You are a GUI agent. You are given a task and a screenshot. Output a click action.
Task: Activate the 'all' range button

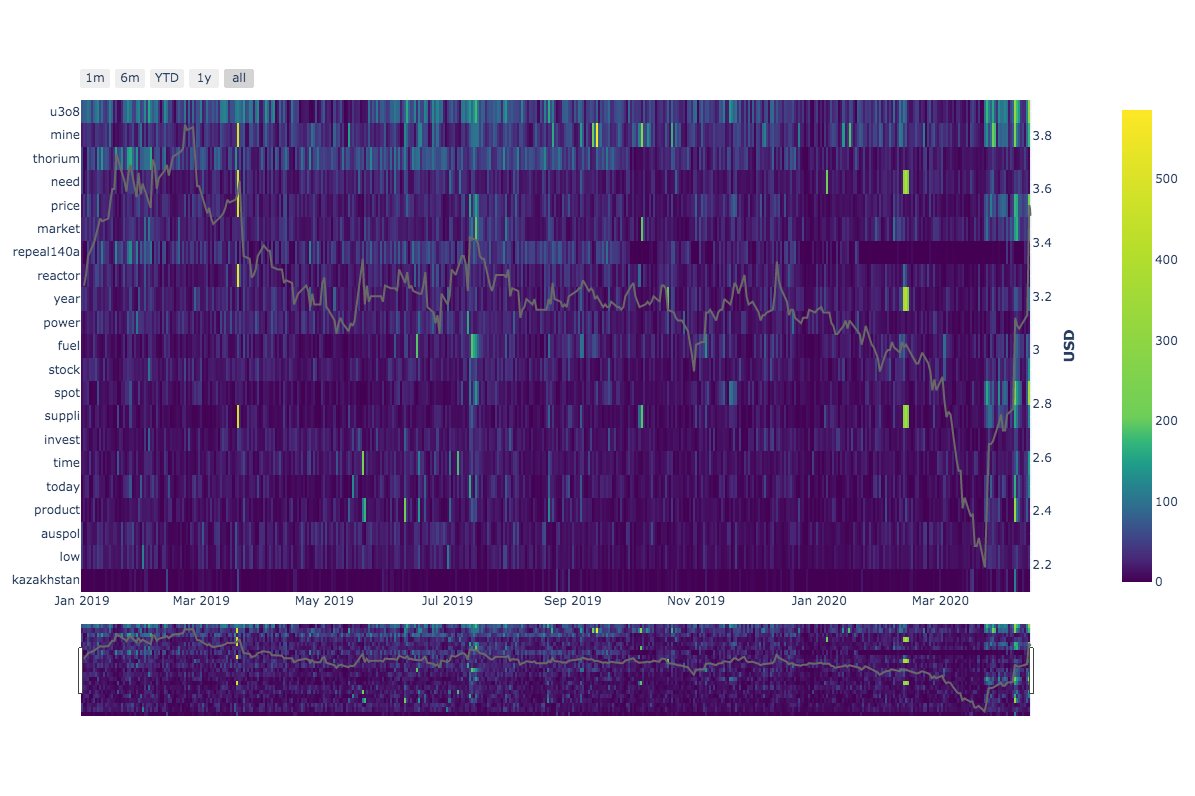point(239,78)
